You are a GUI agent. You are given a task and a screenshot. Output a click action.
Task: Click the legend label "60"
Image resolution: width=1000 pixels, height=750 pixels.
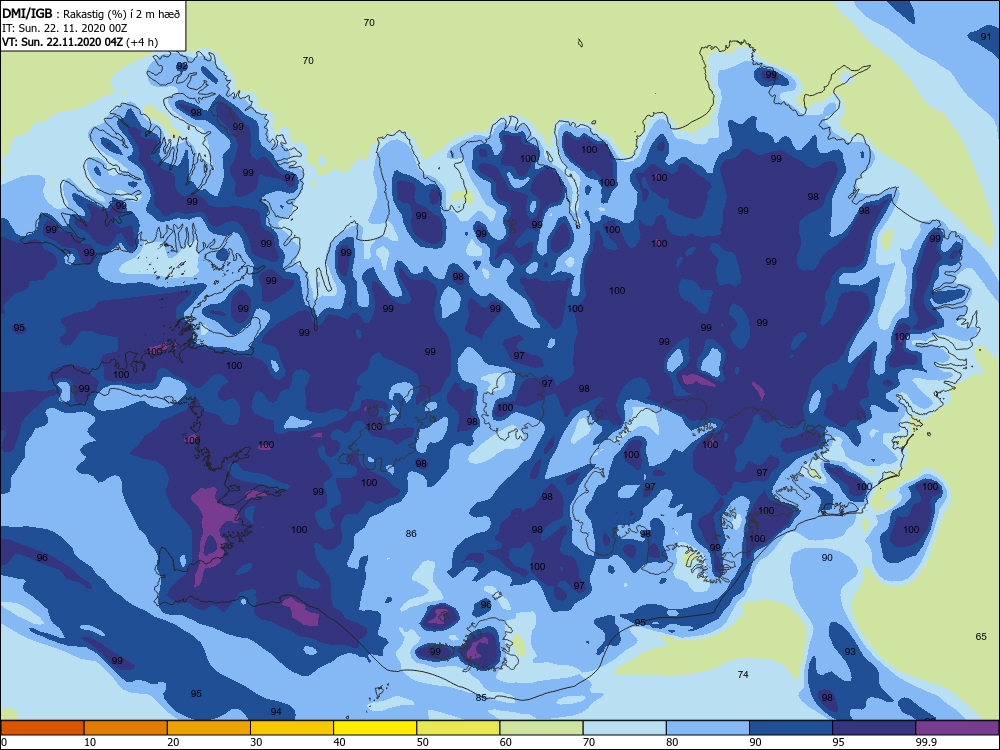(x=506, y=742)
